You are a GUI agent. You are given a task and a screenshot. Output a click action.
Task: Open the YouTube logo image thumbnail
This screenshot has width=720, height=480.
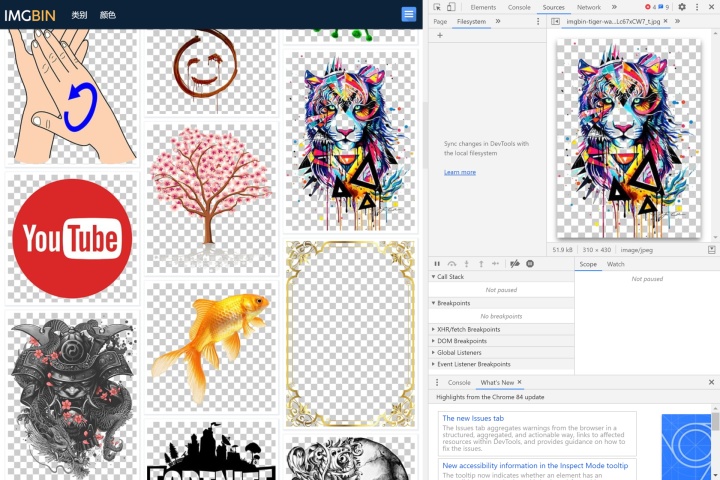pyautogui.click(x=72, y=238)
